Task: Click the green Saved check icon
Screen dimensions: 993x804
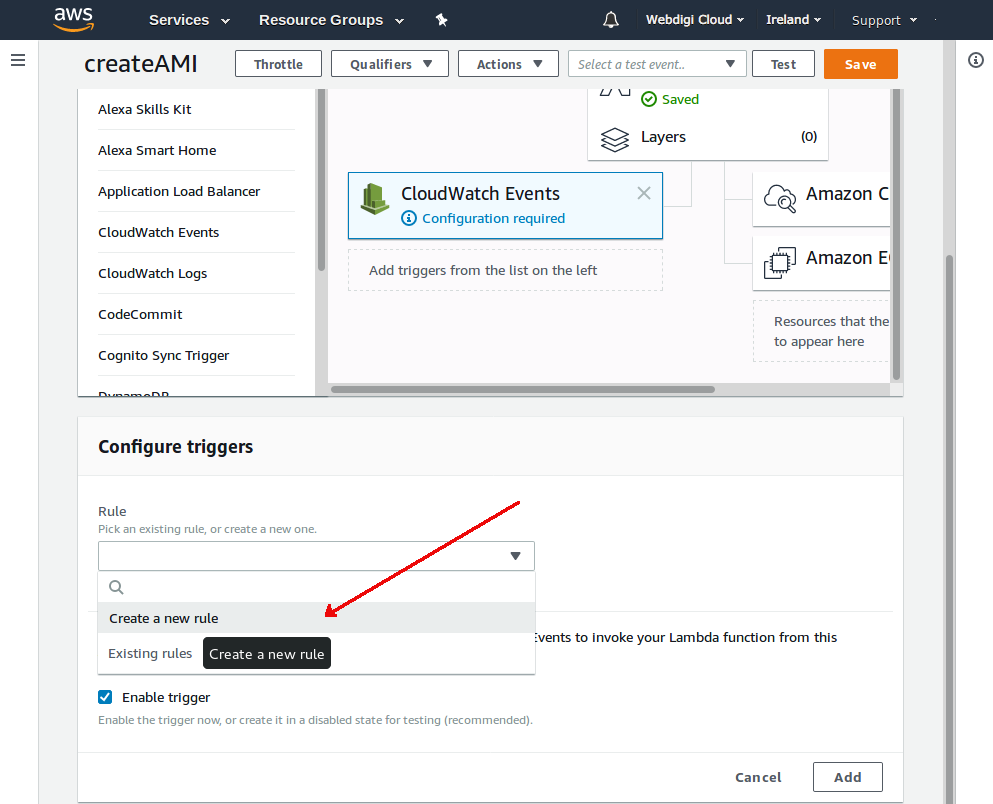Action: point(648,99)
